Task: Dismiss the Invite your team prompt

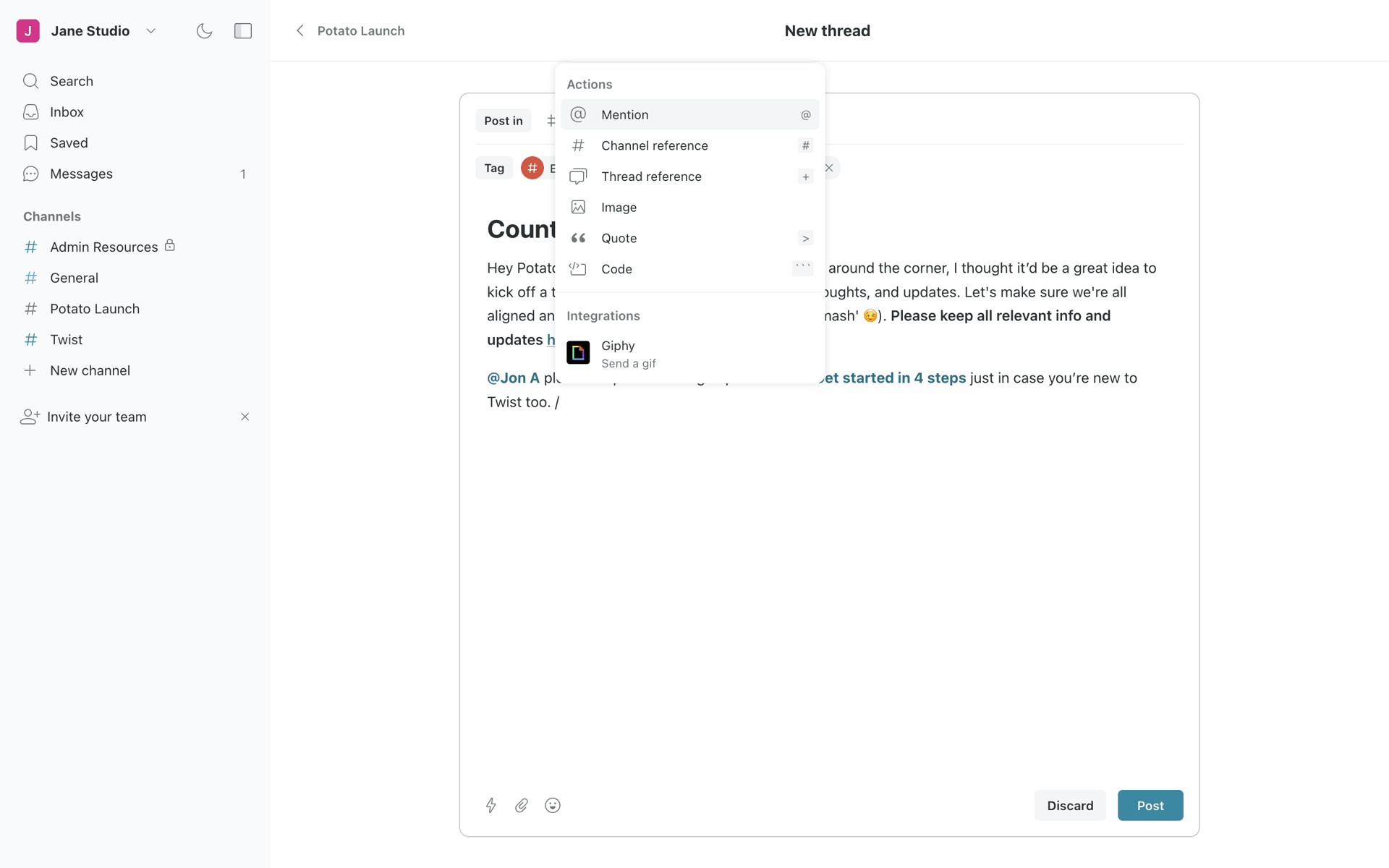Action: [x=245, y=417]
